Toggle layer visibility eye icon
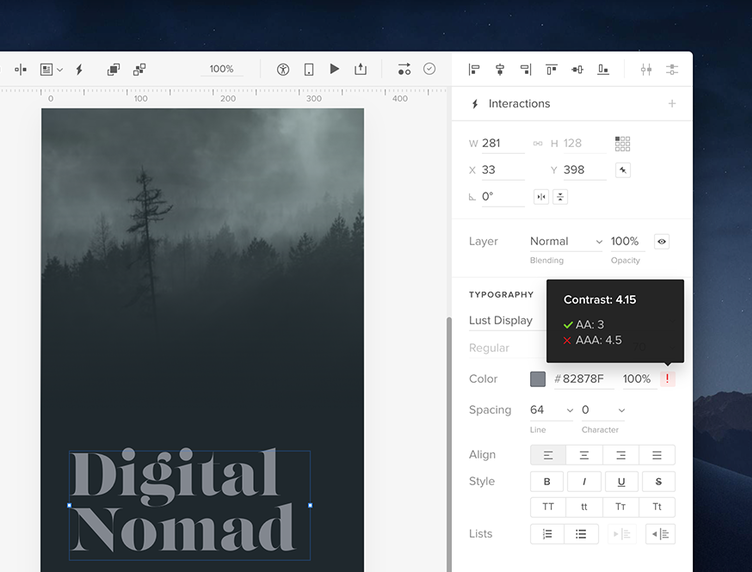This screenshot has width=752, height=572. [661, 241]
